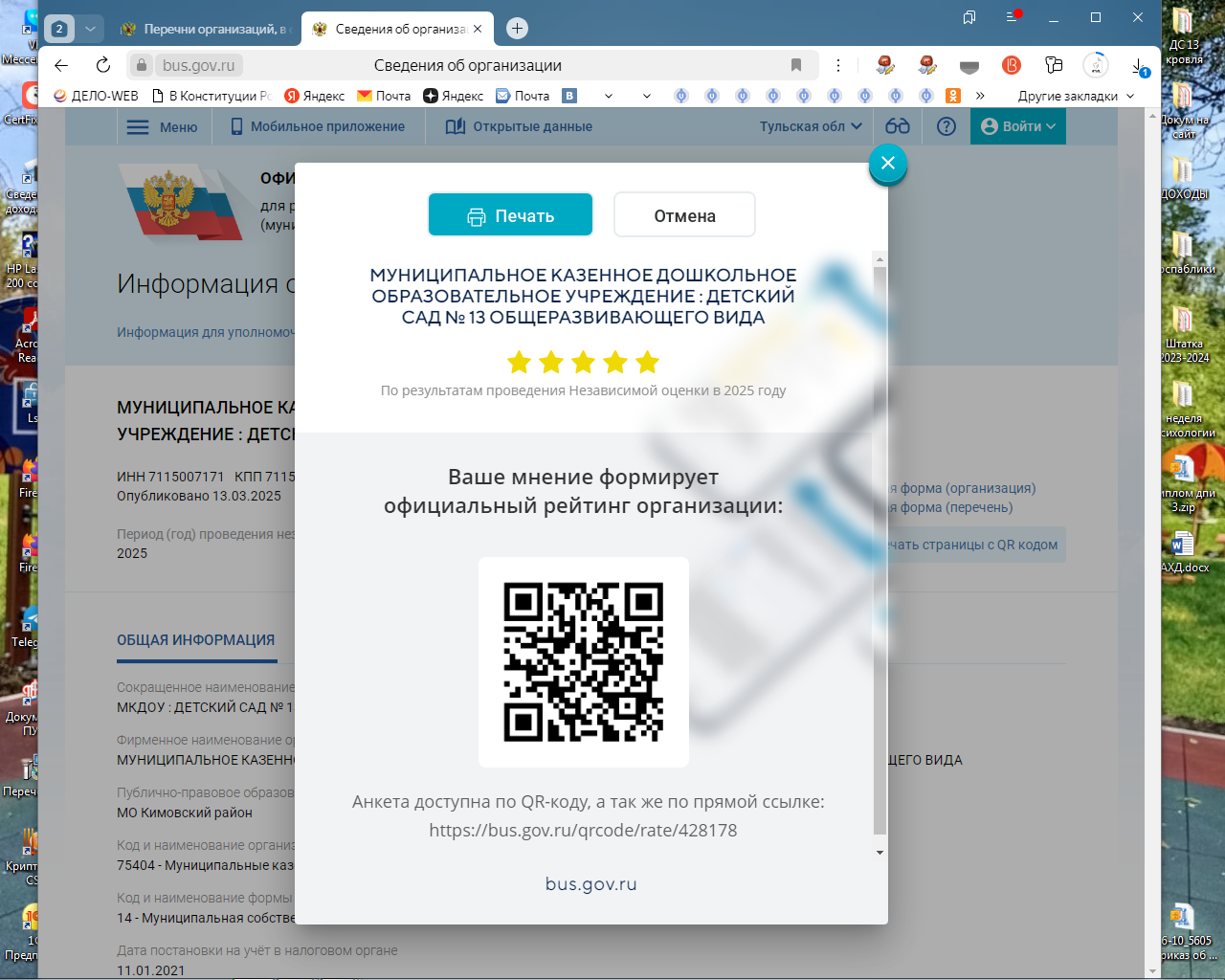Expand the tab list chevron next to counter
This screenshot has width=1225, height=980.
[x=90, y=29]
